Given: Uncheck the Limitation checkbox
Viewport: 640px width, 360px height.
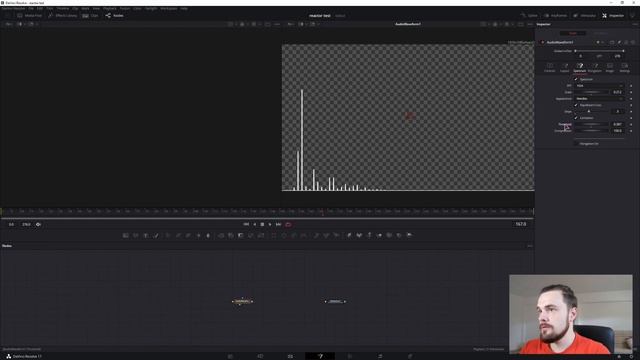Looking at the screenshot, I should coord(576,118).
